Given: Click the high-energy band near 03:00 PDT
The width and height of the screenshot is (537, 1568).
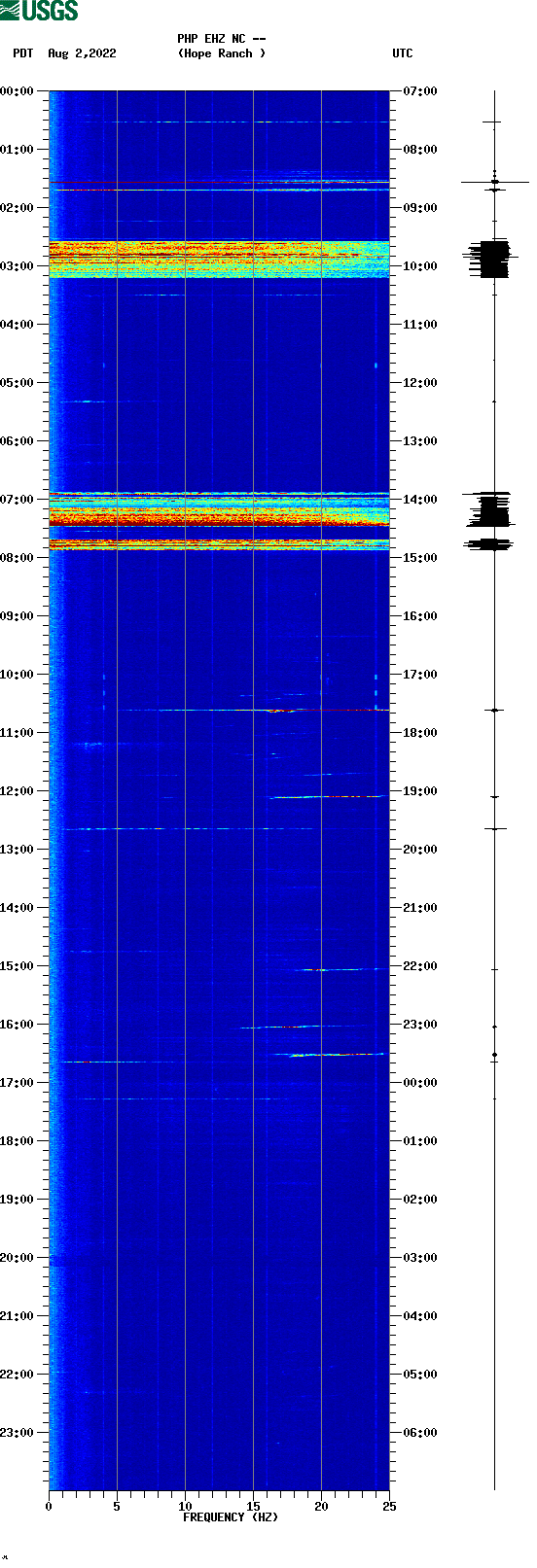Looking at the screenshot, I should coord(219,260).
